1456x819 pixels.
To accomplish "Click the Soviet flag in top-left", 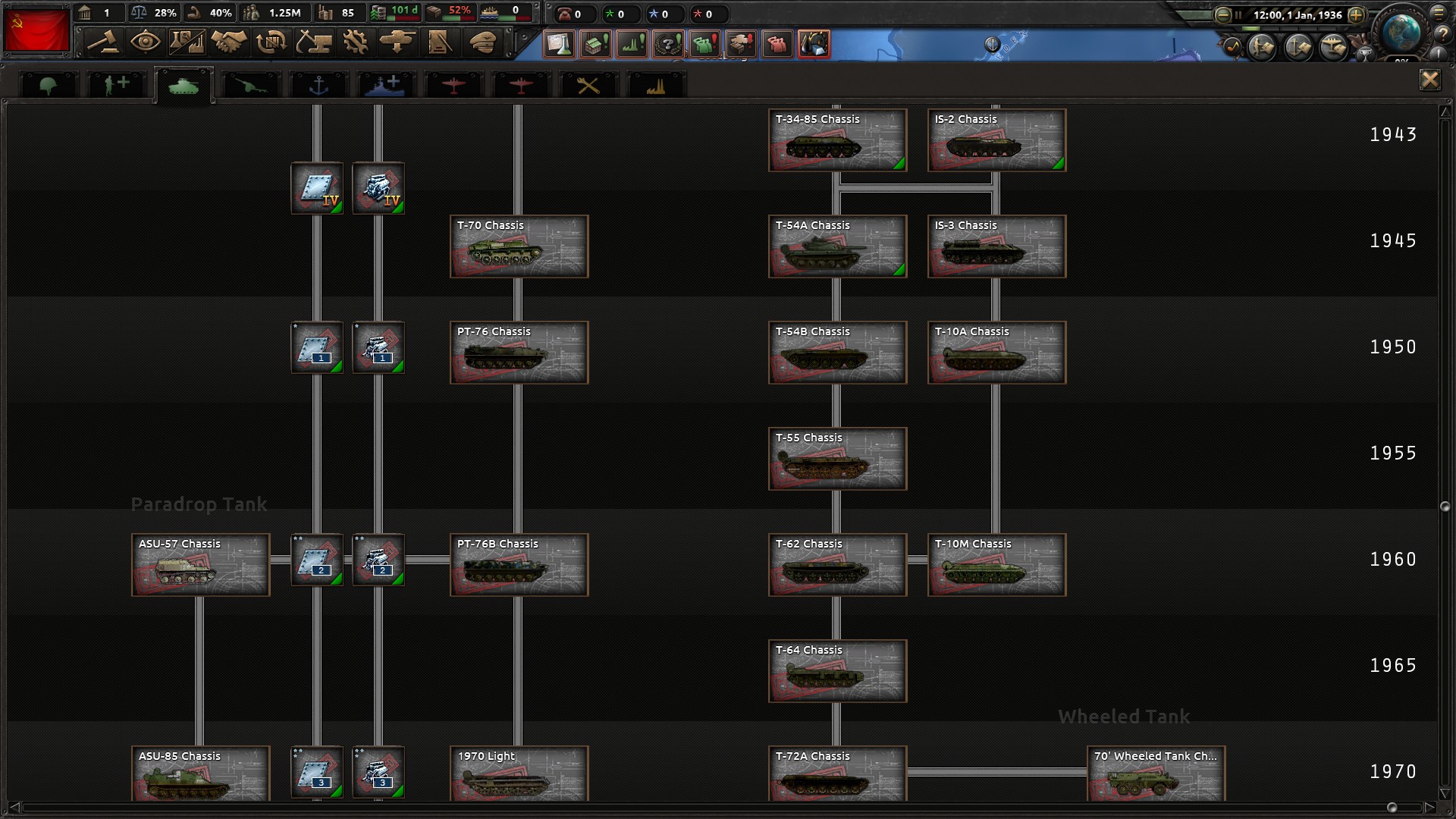I will (x=36, y=30).
